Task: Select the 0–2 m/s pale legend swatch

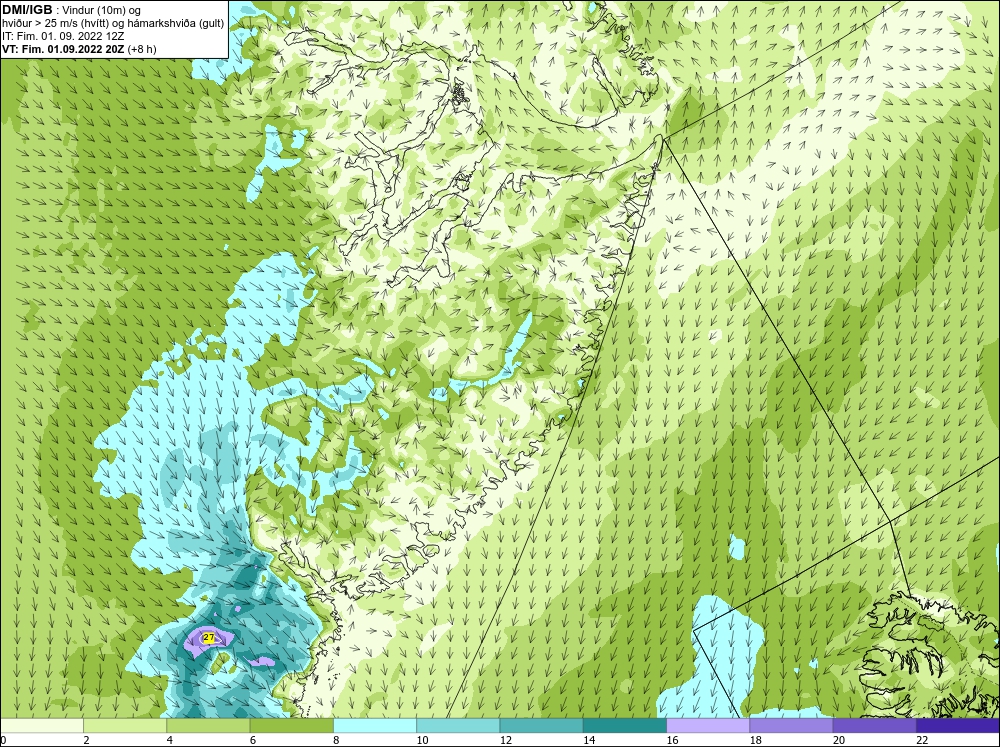Action: click(41, 726)
